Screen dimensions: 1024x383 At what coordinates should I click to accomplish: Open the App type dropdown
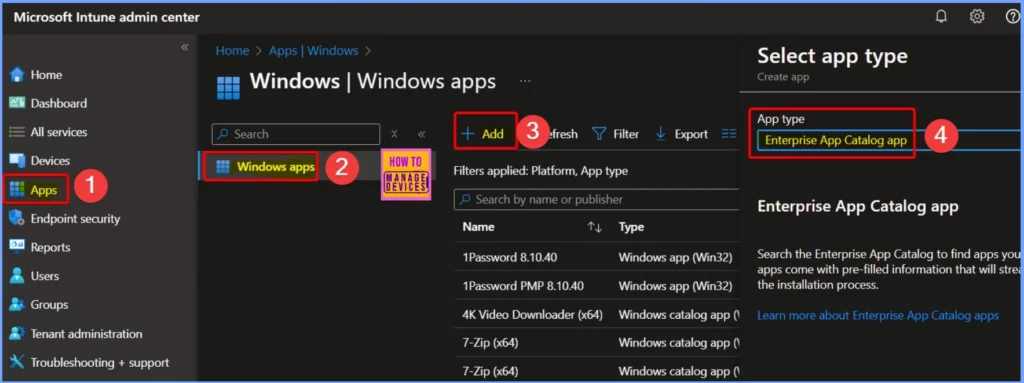(x=890, y=140)
